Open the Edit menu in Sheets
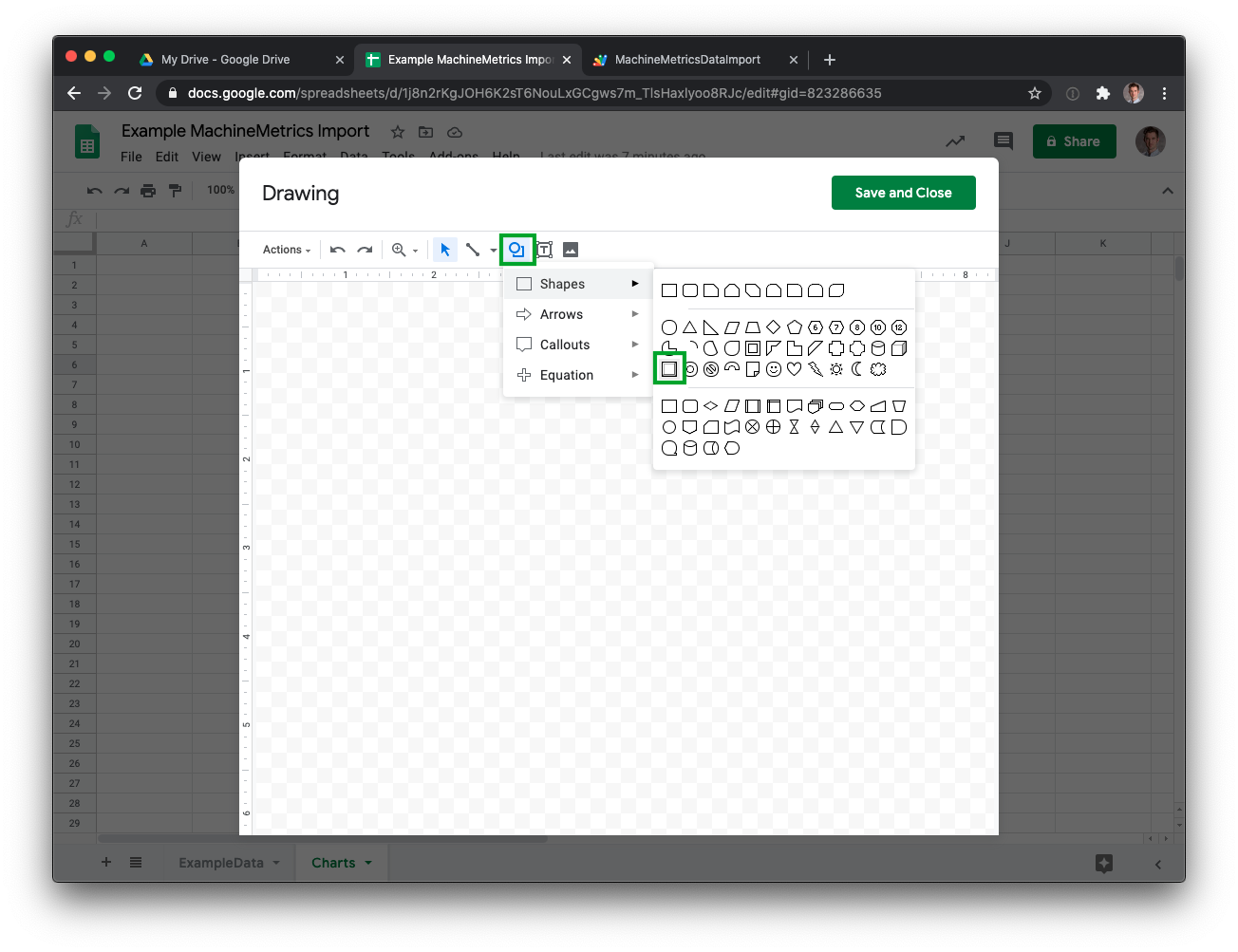Viewport: 1238px width, 952px height. pos(167,157)
